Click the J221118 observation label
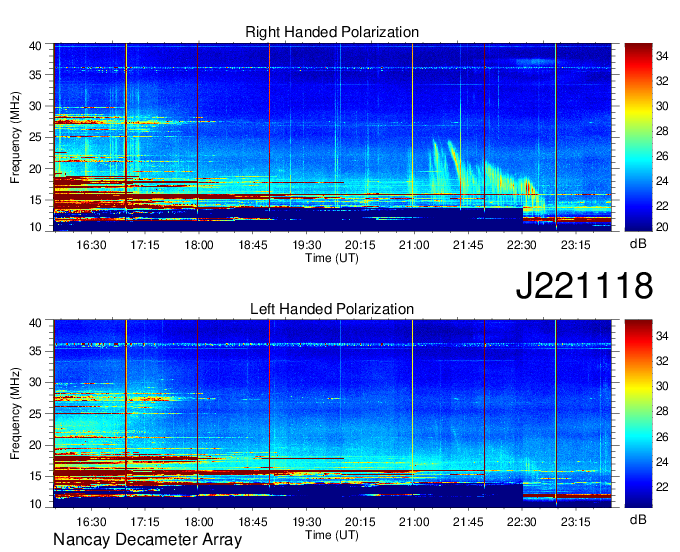The height and width of the screenshot is (552, 680). click(584, 286)
